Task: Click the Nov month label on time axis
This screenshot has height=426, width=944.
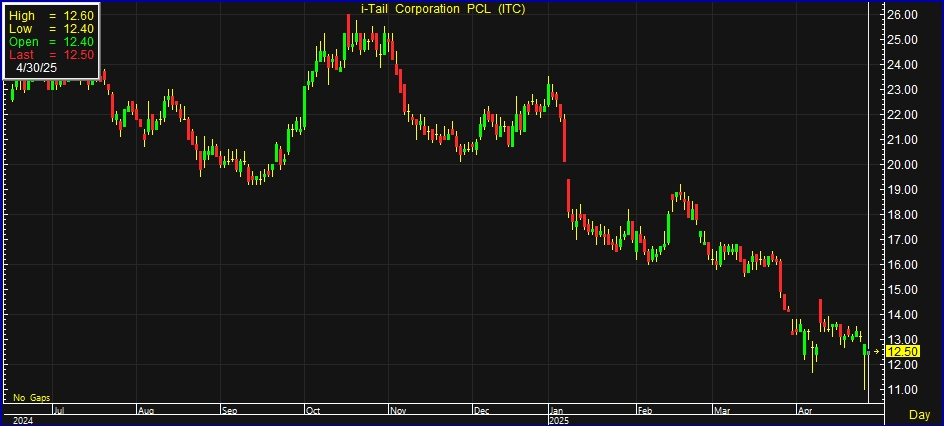Action: [x=398, y=411]
